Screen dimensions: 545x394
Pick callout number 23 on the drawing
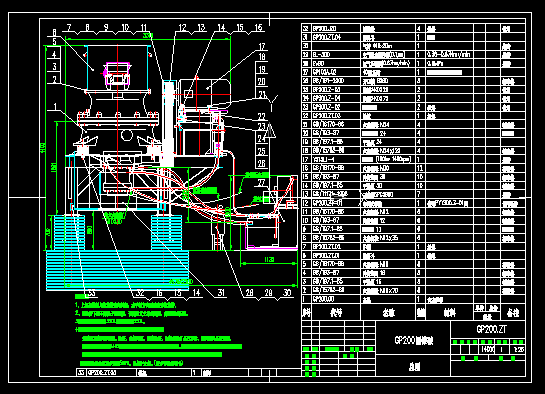262,126
